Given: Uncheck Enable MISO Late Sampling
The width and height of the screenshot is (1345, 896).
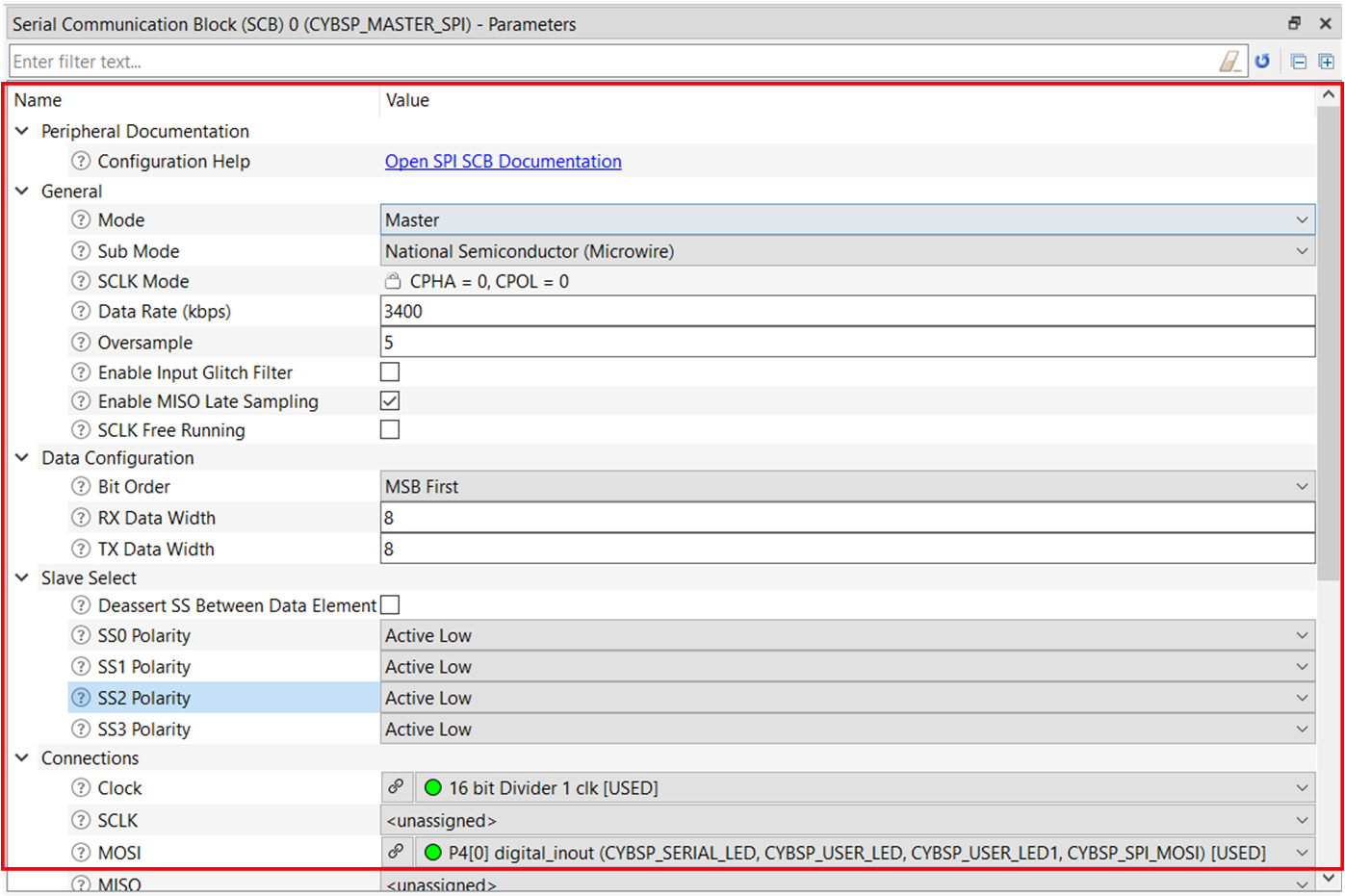Looking at the screenshot, I should 390,400.
